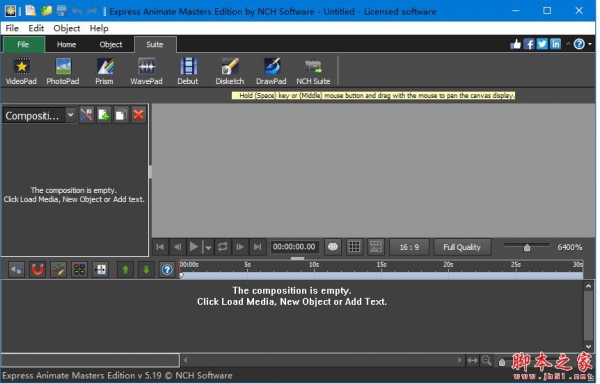
Task: Switch to the green File ribbon tab
Action: [23, 44]
